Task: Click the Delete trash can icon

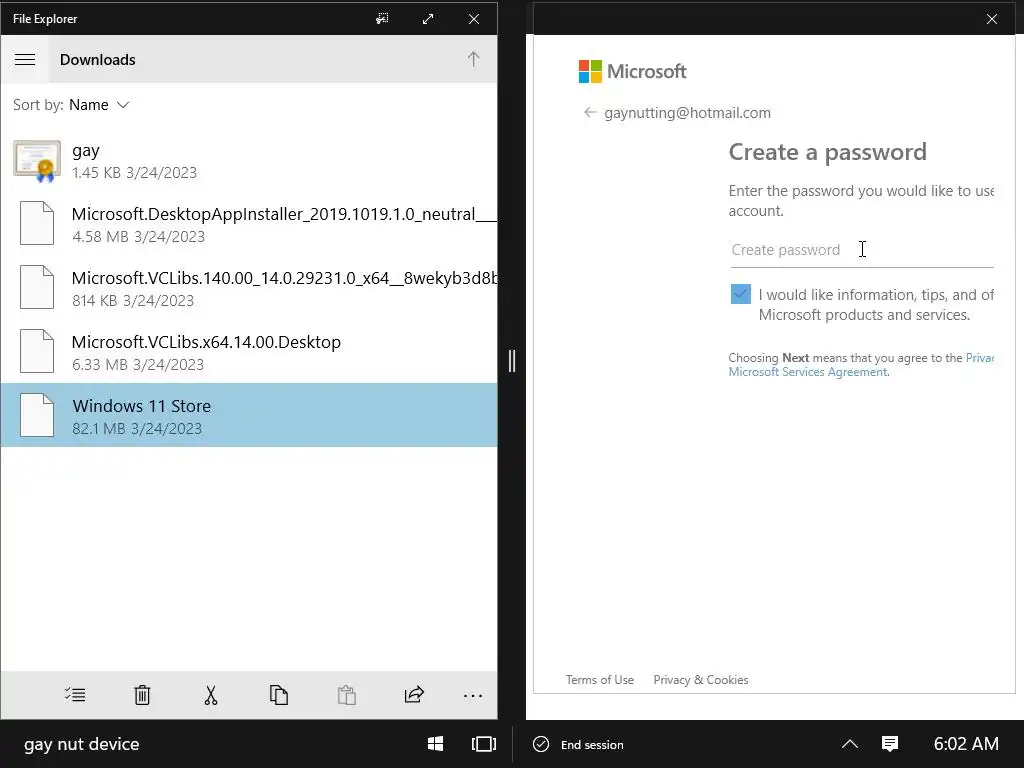Action: point(142,695)
